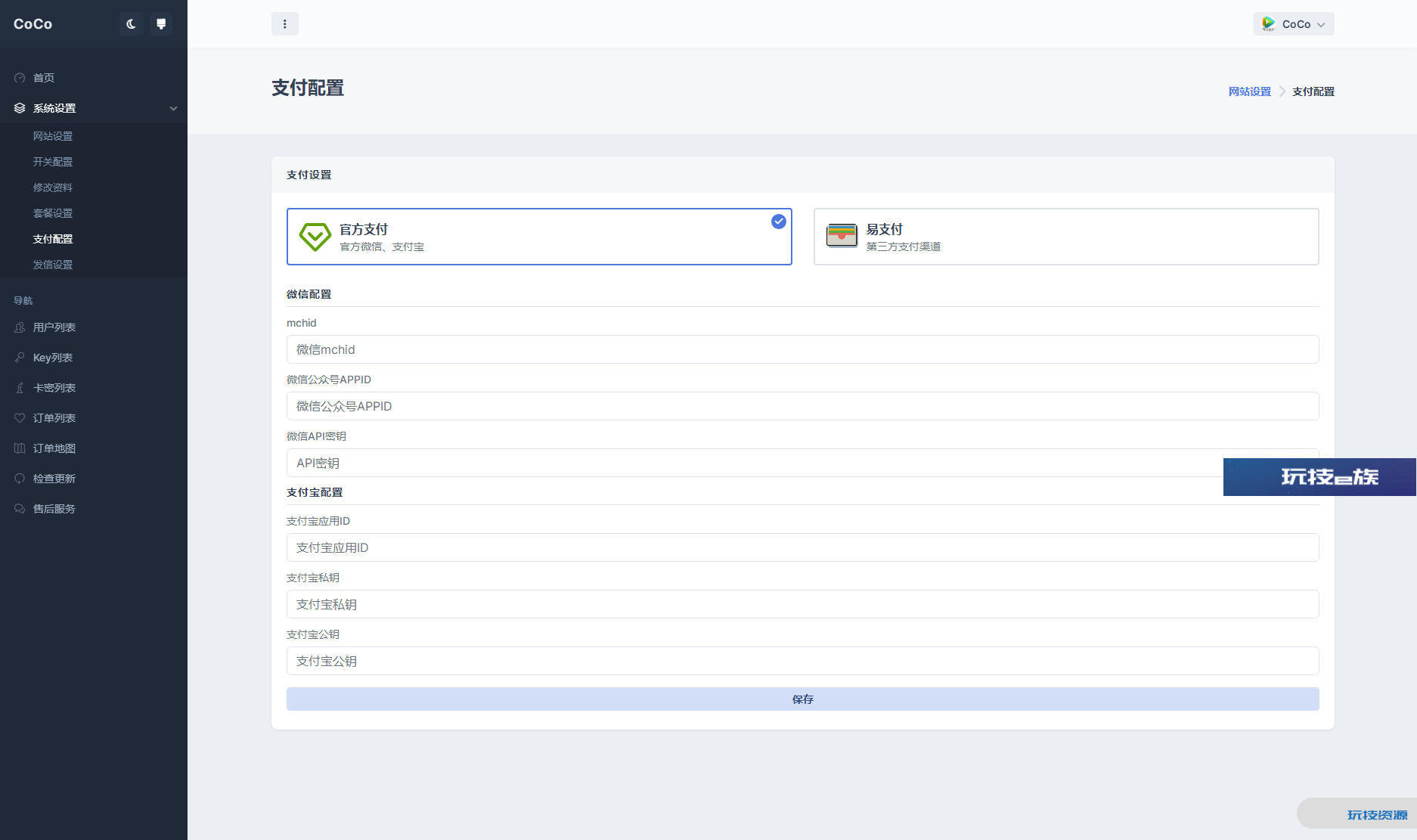Click the 用户列表 user icon
Viewport: 1417px width, 840px height.
[20, 327]
